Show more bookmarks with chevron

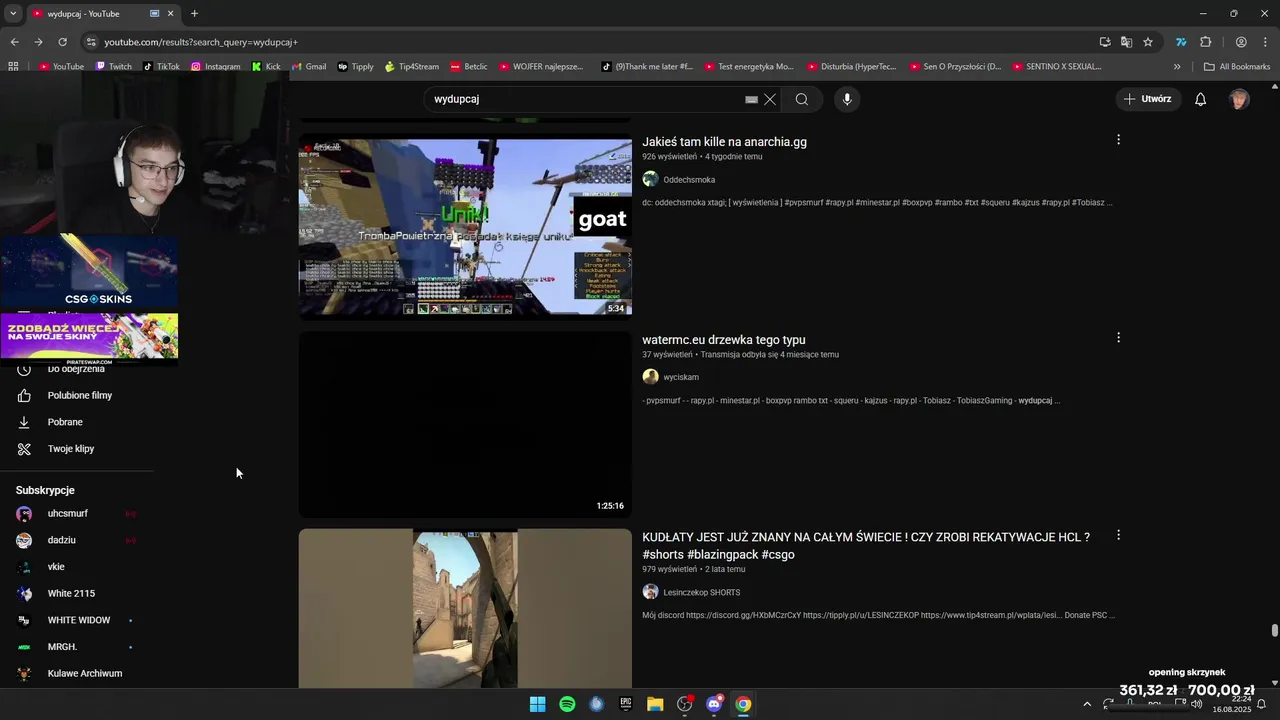pos(1177,67)
